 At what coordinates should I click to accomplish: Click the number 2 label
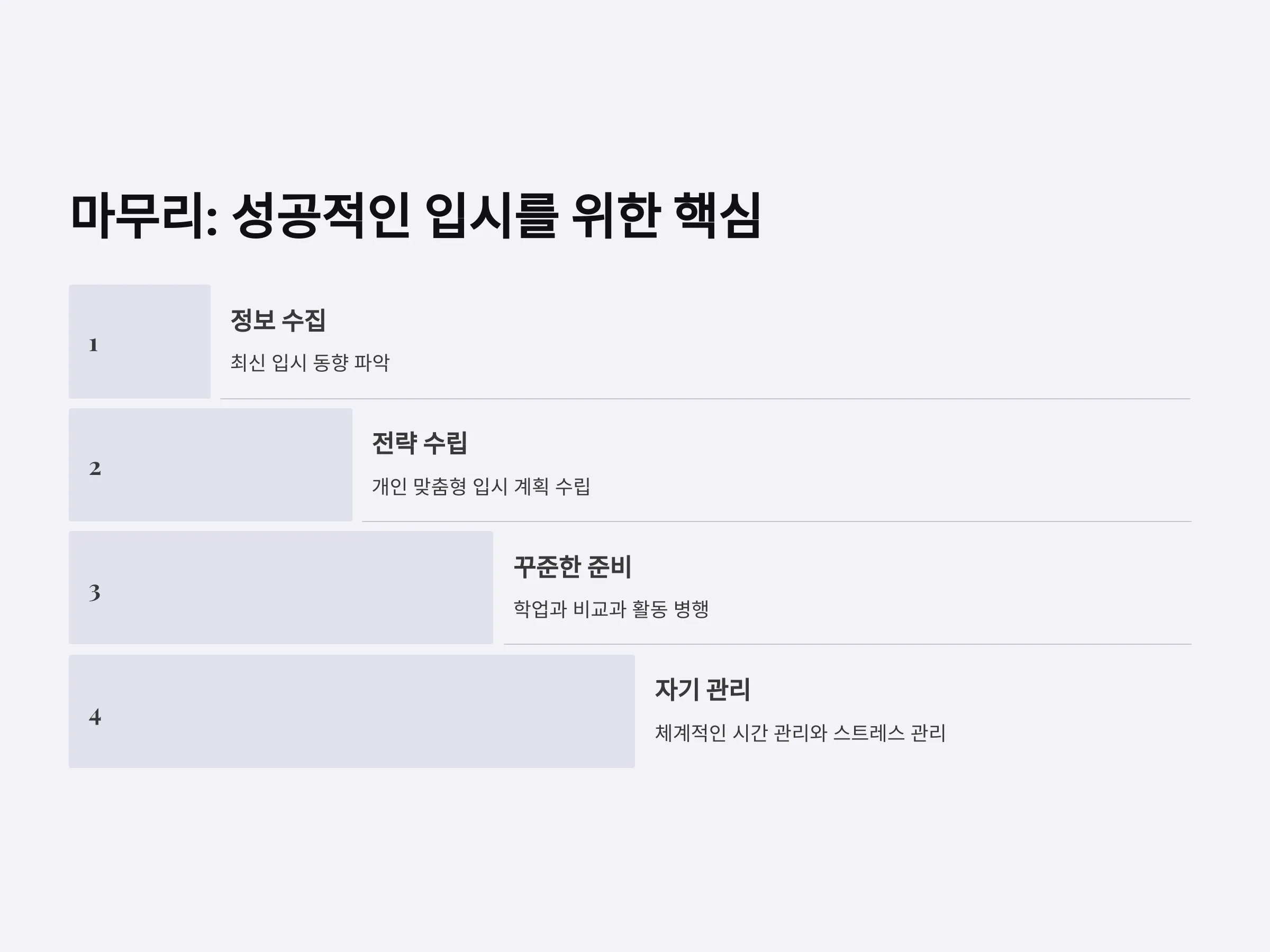[95, 468]
